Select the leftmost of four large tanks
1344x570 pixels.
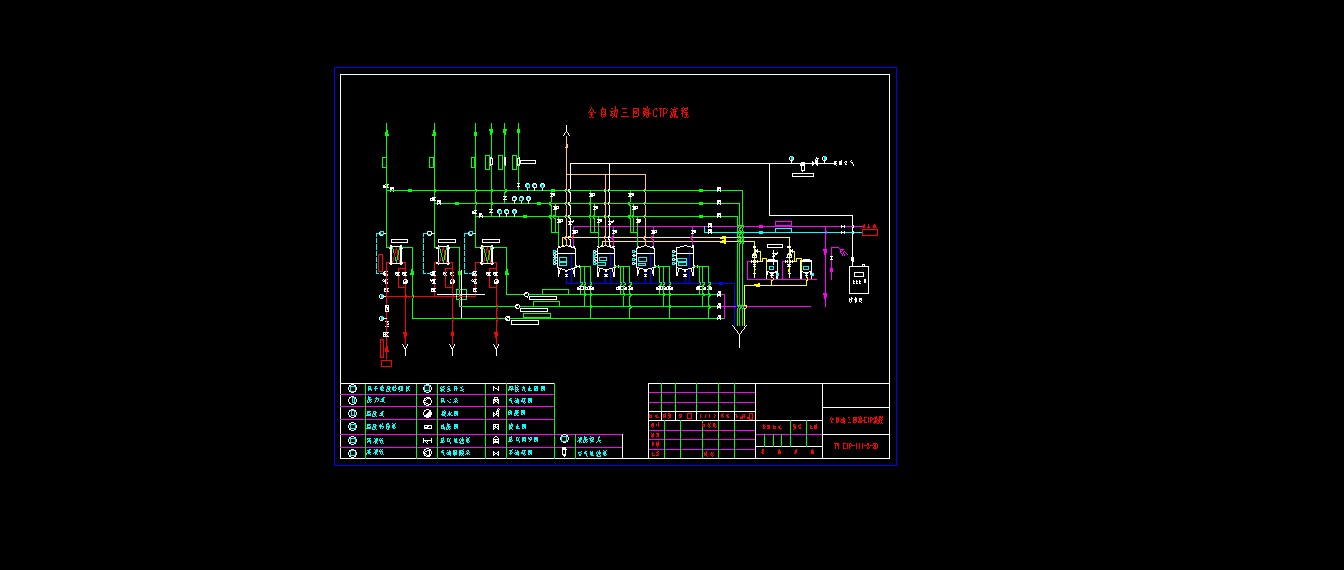[x=566, y=261]
